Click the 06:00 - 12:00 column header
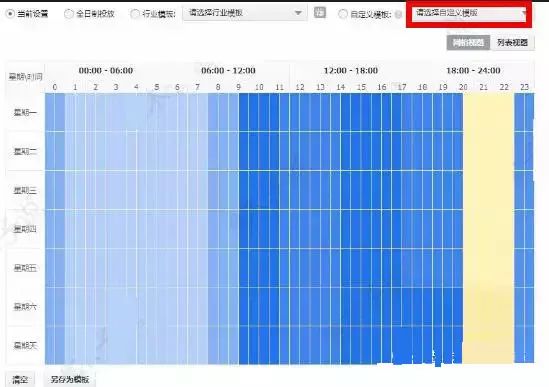The height and width of the screenshot is (387, 549). tap(228, 71)
